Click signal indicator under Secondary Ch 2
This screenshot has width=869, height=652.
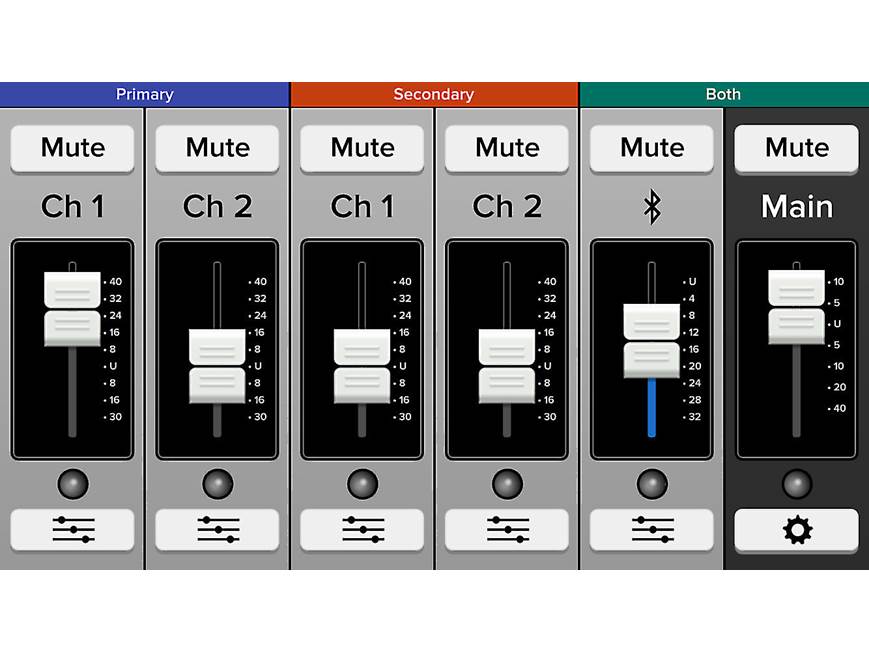(507, 484)
